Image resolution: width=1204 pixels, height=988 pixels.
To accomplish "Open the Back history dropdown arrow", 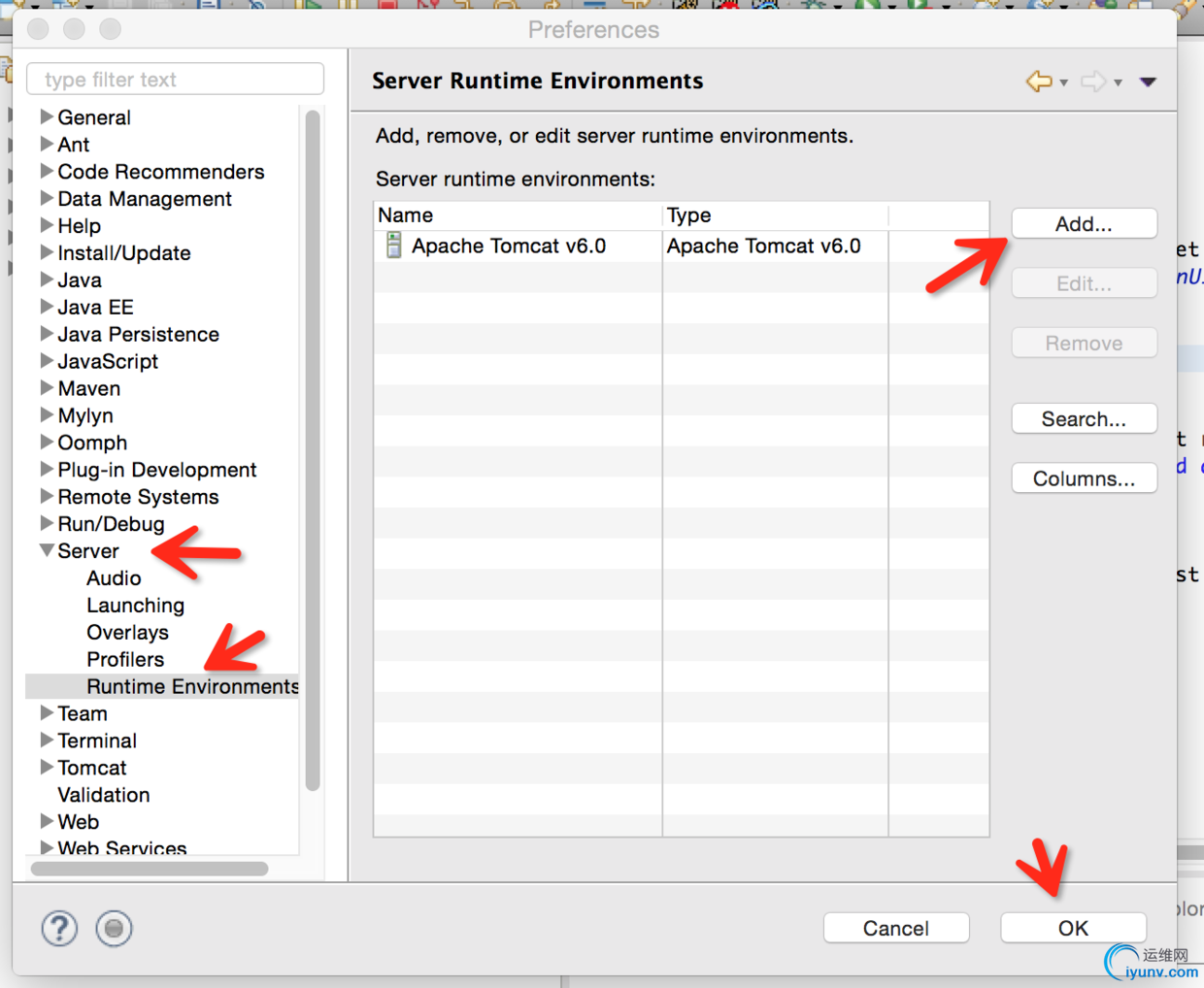I will point(1064,83).
